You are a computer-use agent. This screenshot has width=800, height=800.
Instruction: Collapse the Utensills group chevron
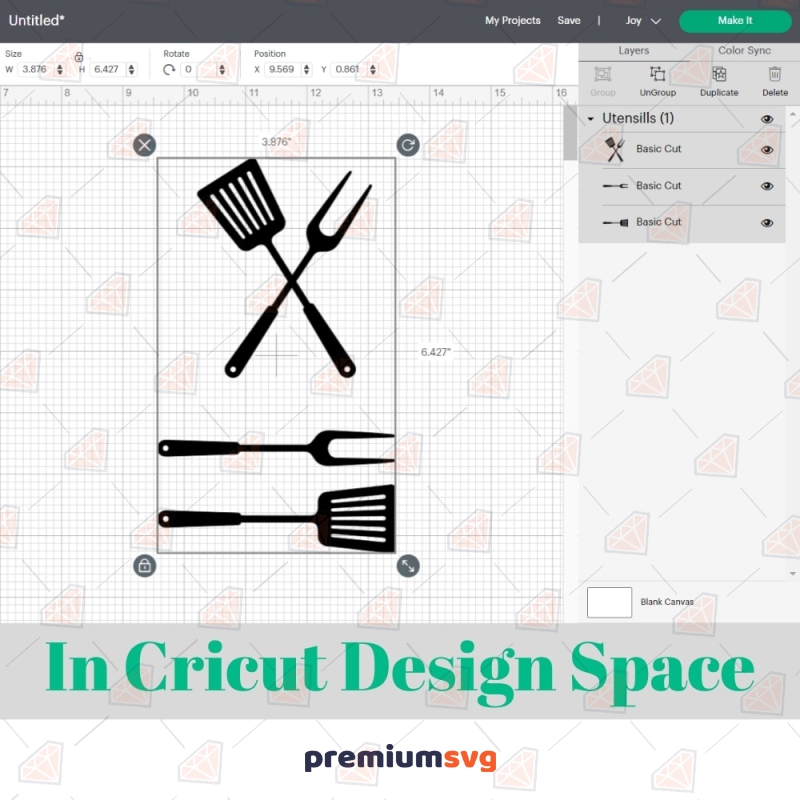pos(591,118)
